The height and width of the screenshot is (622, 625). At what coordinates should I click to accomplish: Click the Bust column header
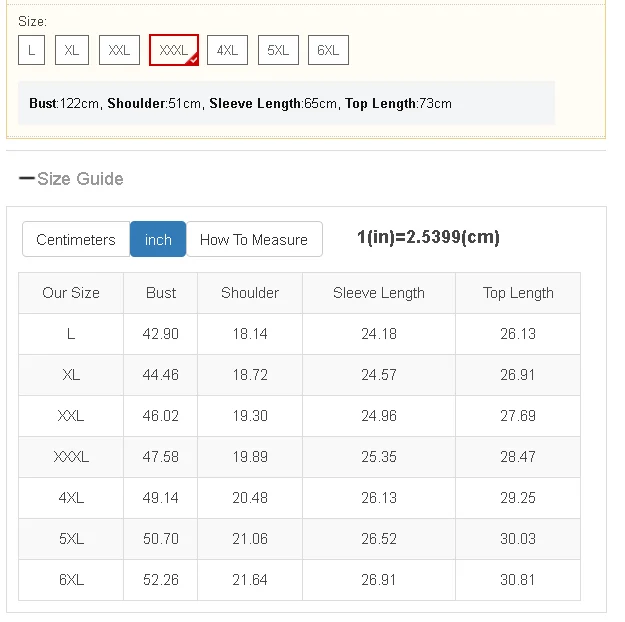coord(161,293)
